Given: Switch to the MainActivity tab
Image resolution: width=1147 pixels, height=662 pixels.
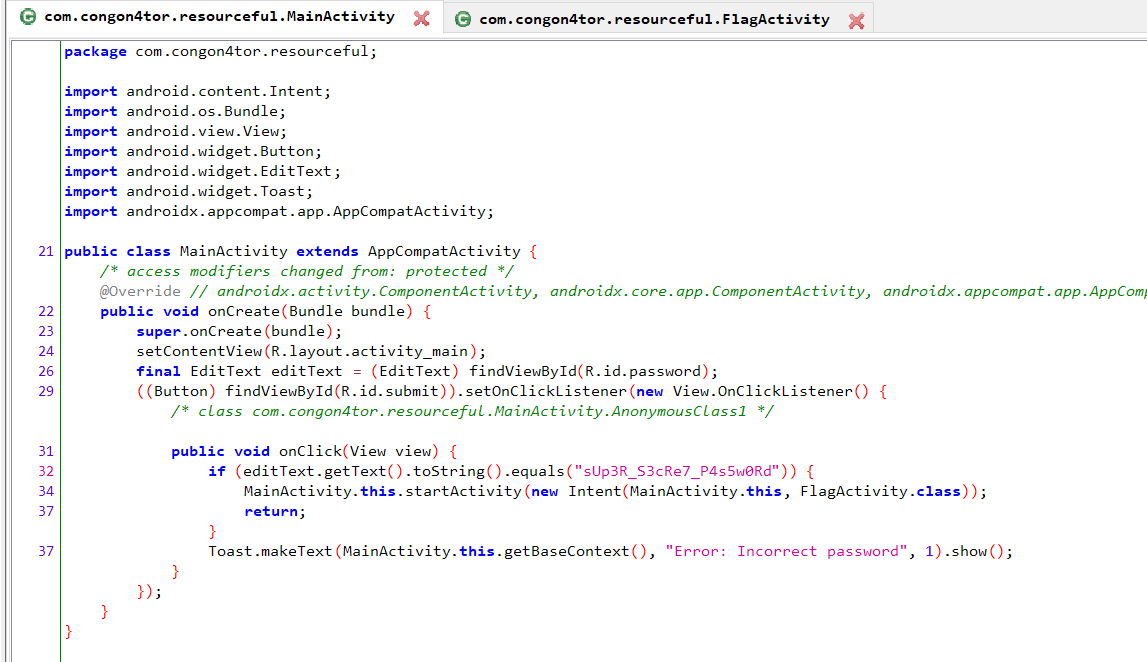Looking at the screenshot, I should click(219, 17).
